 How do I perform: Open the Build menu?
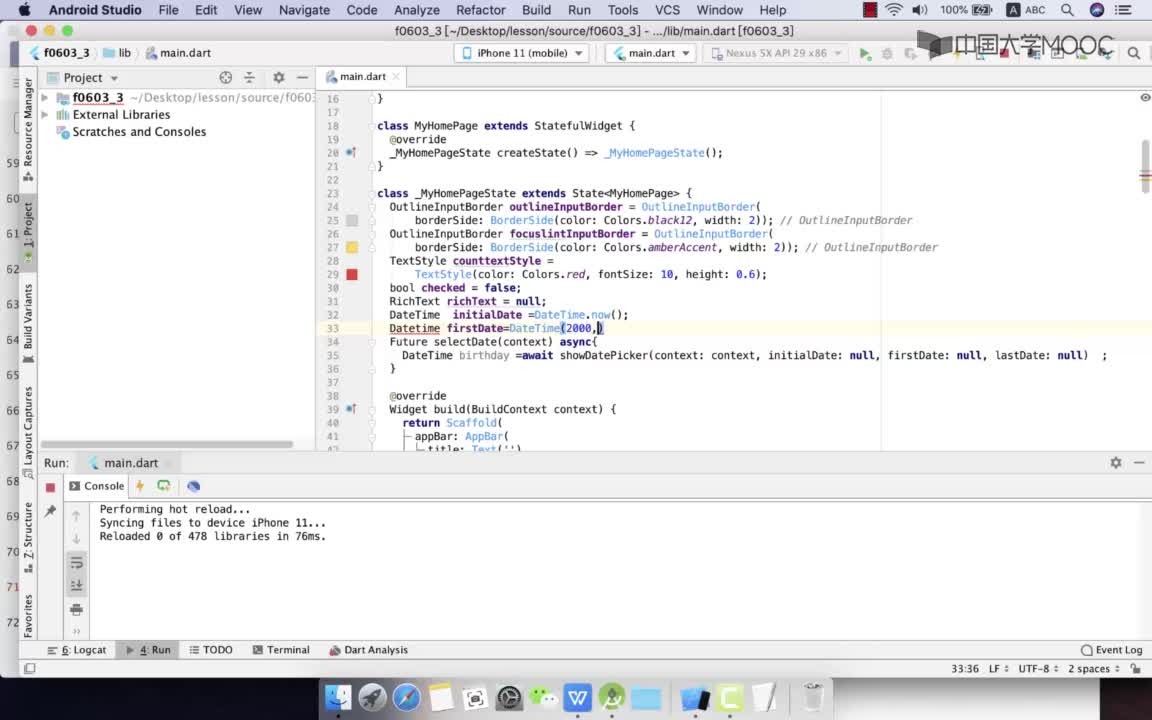pyautogui.click(x=536, y=10)
